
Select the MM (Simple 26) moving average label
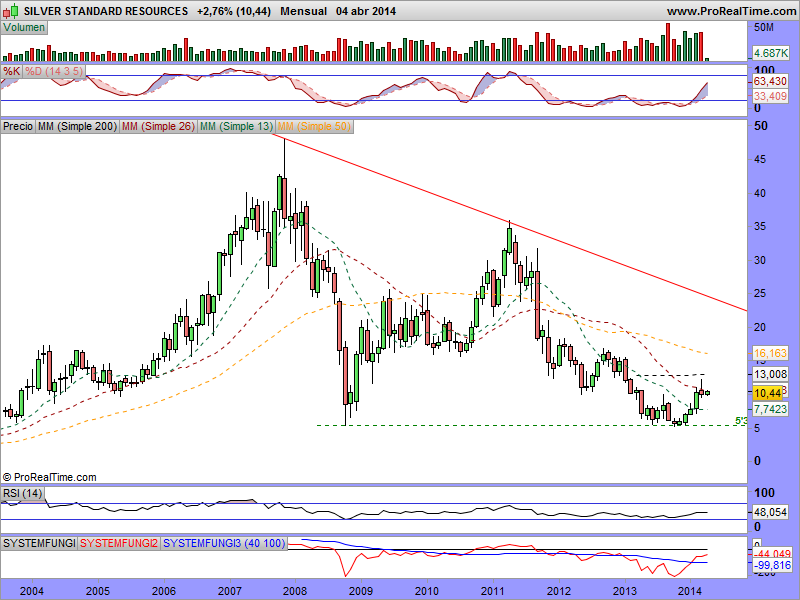(x=158, y=127)
